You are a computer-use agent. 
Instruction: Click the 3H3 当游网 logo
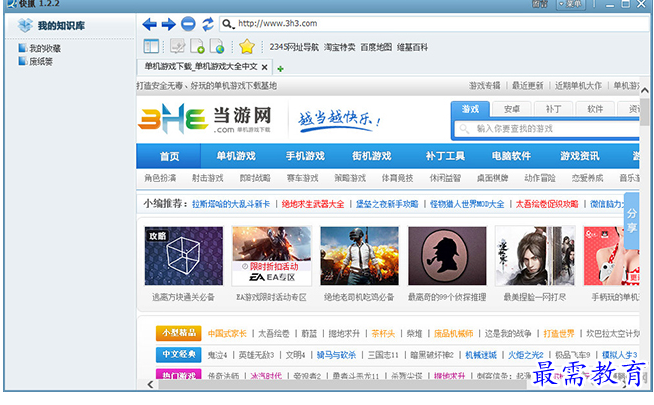205,119
